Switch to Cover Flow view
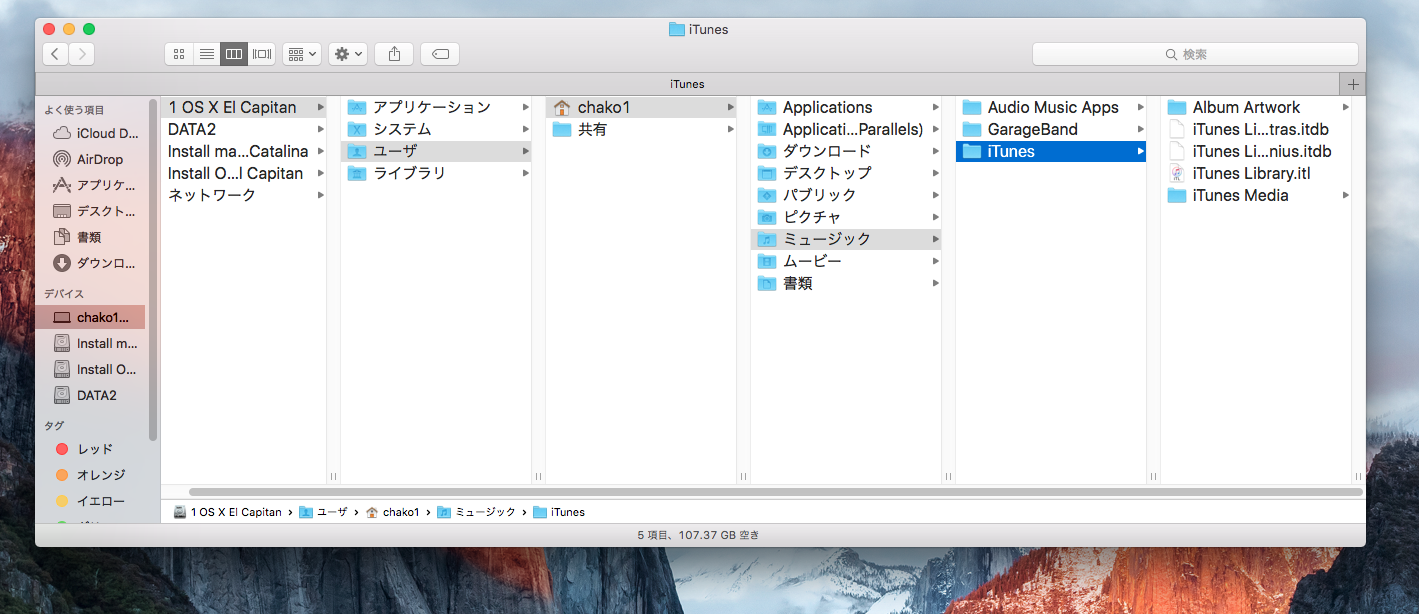The width and height of the screenshot is (1419, 614). [x=262, y=54]
